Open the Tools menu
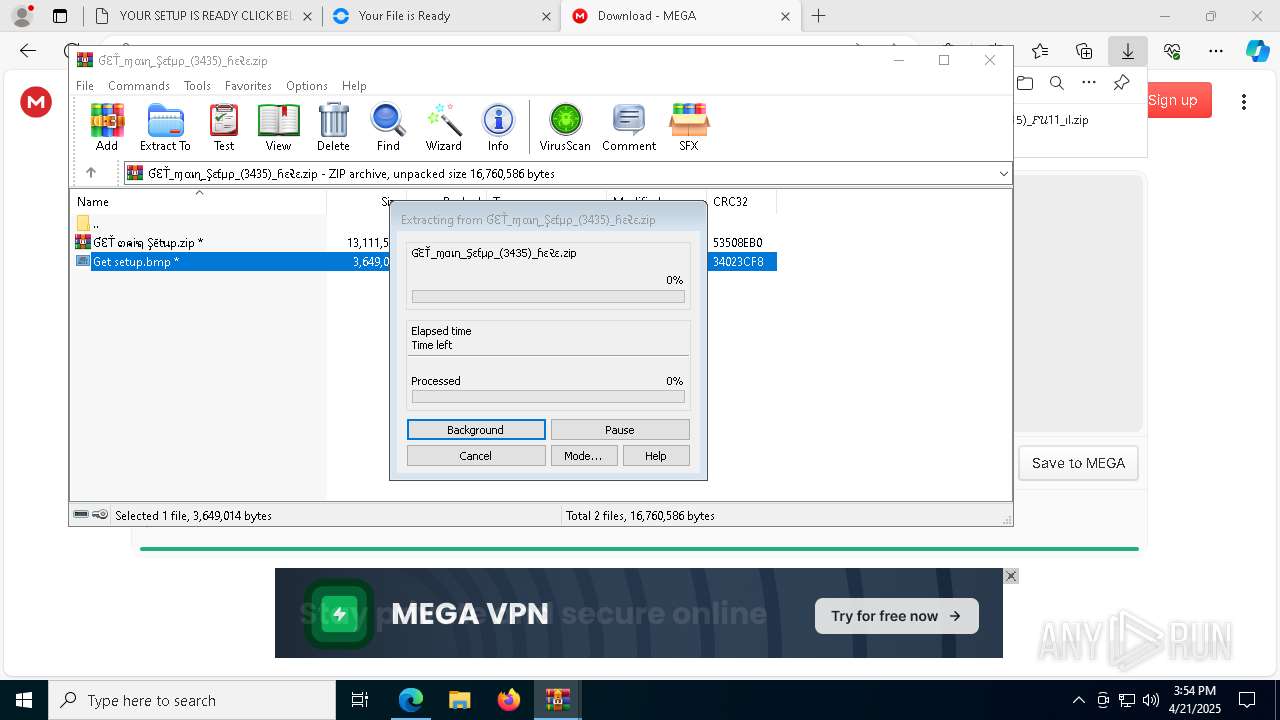 coord(197,86)
